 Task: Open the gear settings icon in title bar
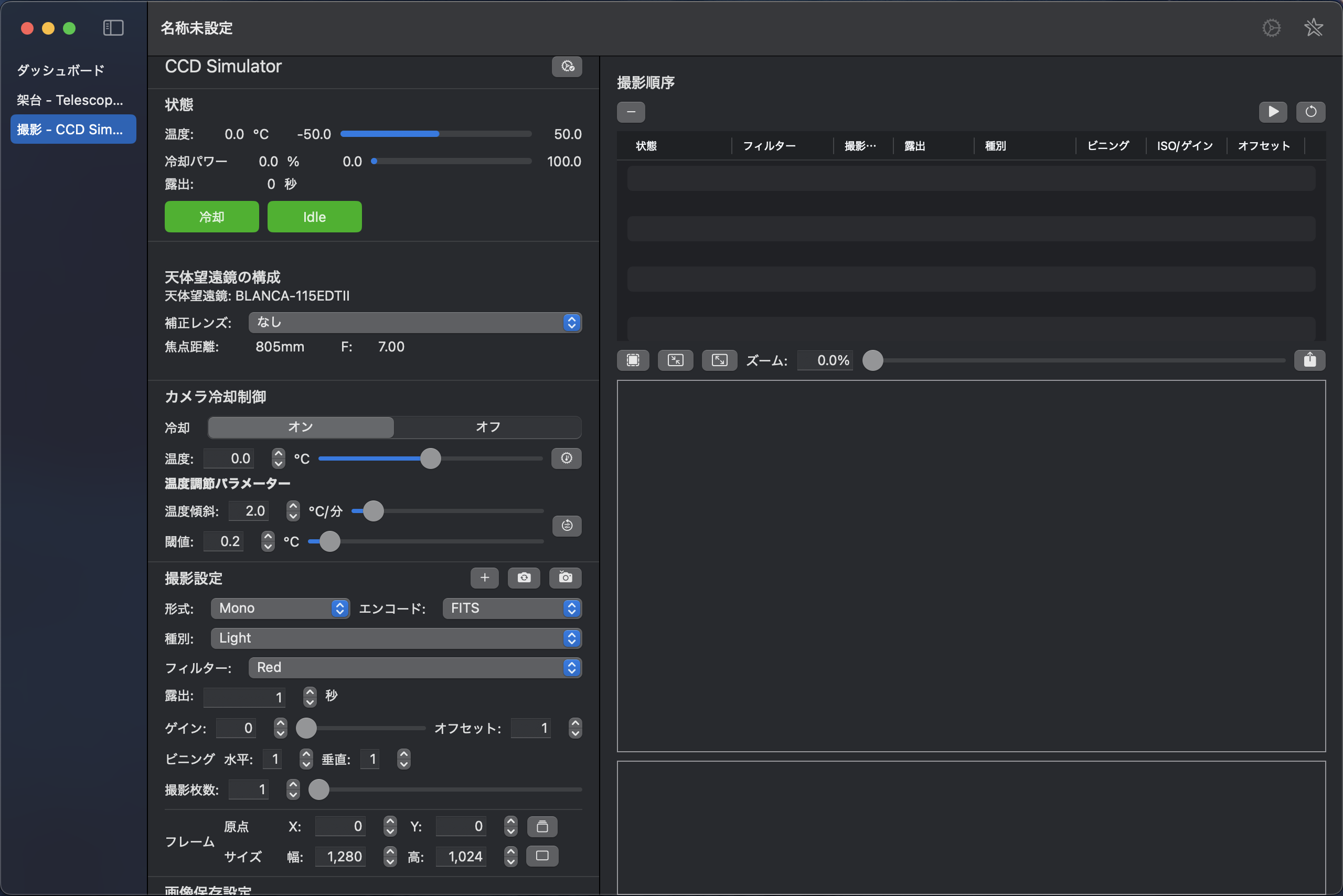(1271, 27)
